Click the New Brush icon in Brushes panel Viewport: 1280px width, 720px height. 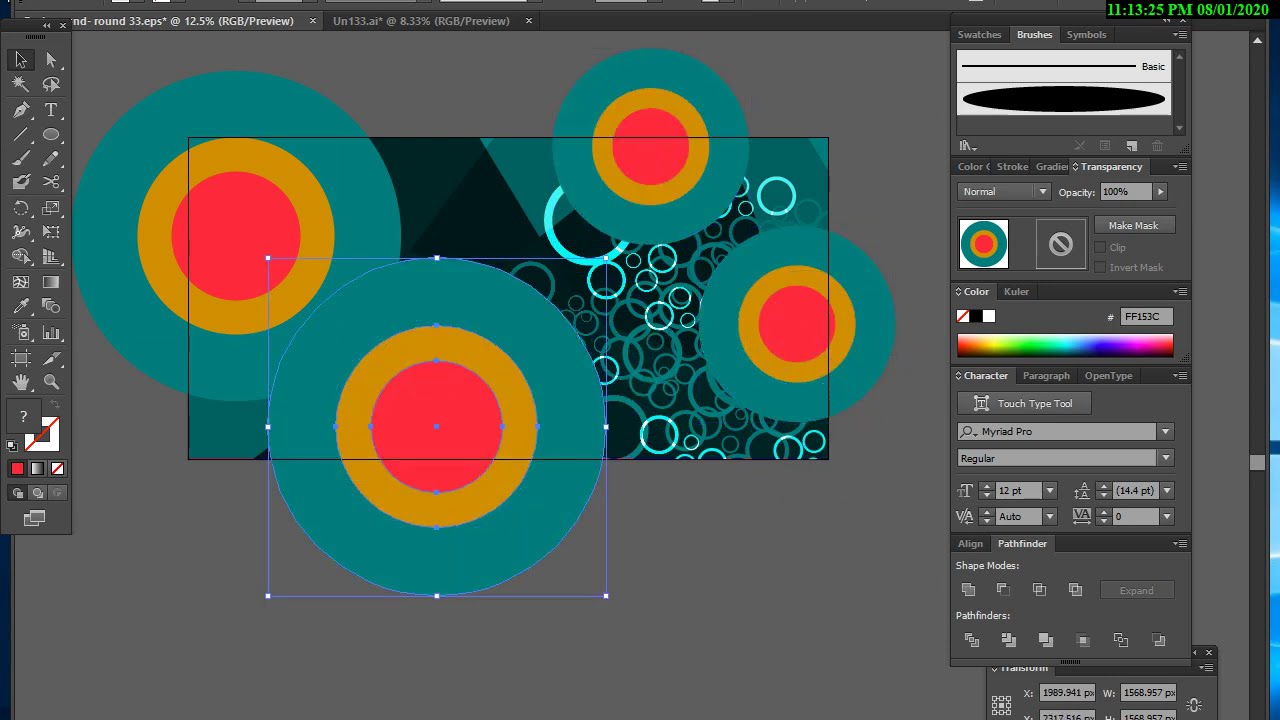[x=1131, y=146]
